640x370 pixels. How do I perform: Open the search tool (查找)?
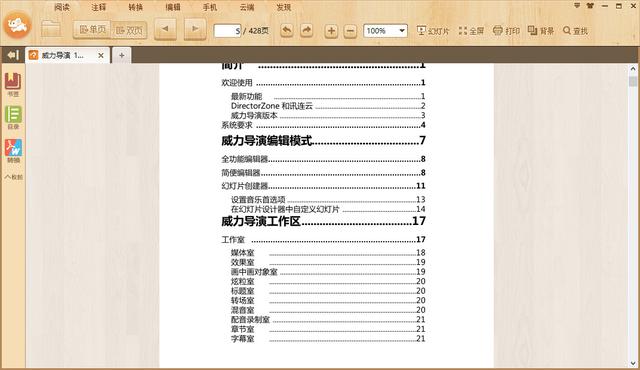point(576,31)
